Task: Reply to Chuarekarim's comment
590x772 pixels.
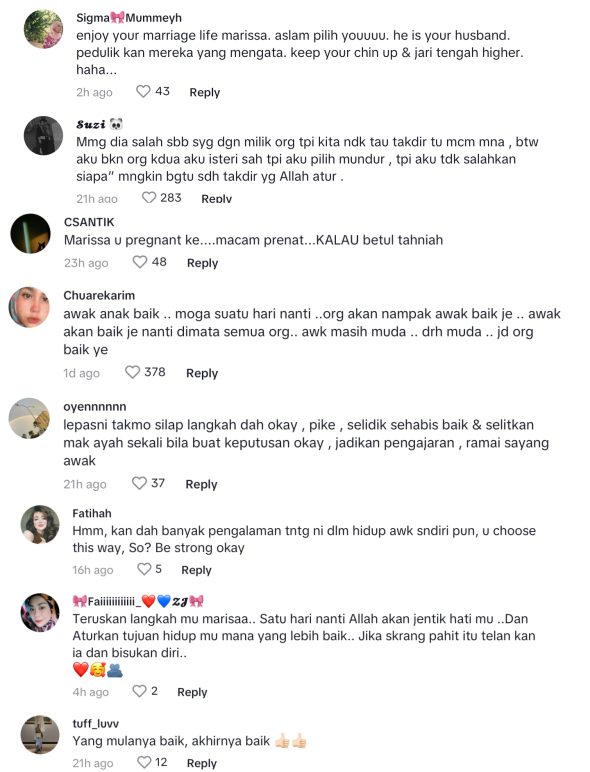Action: click(202, 373)
